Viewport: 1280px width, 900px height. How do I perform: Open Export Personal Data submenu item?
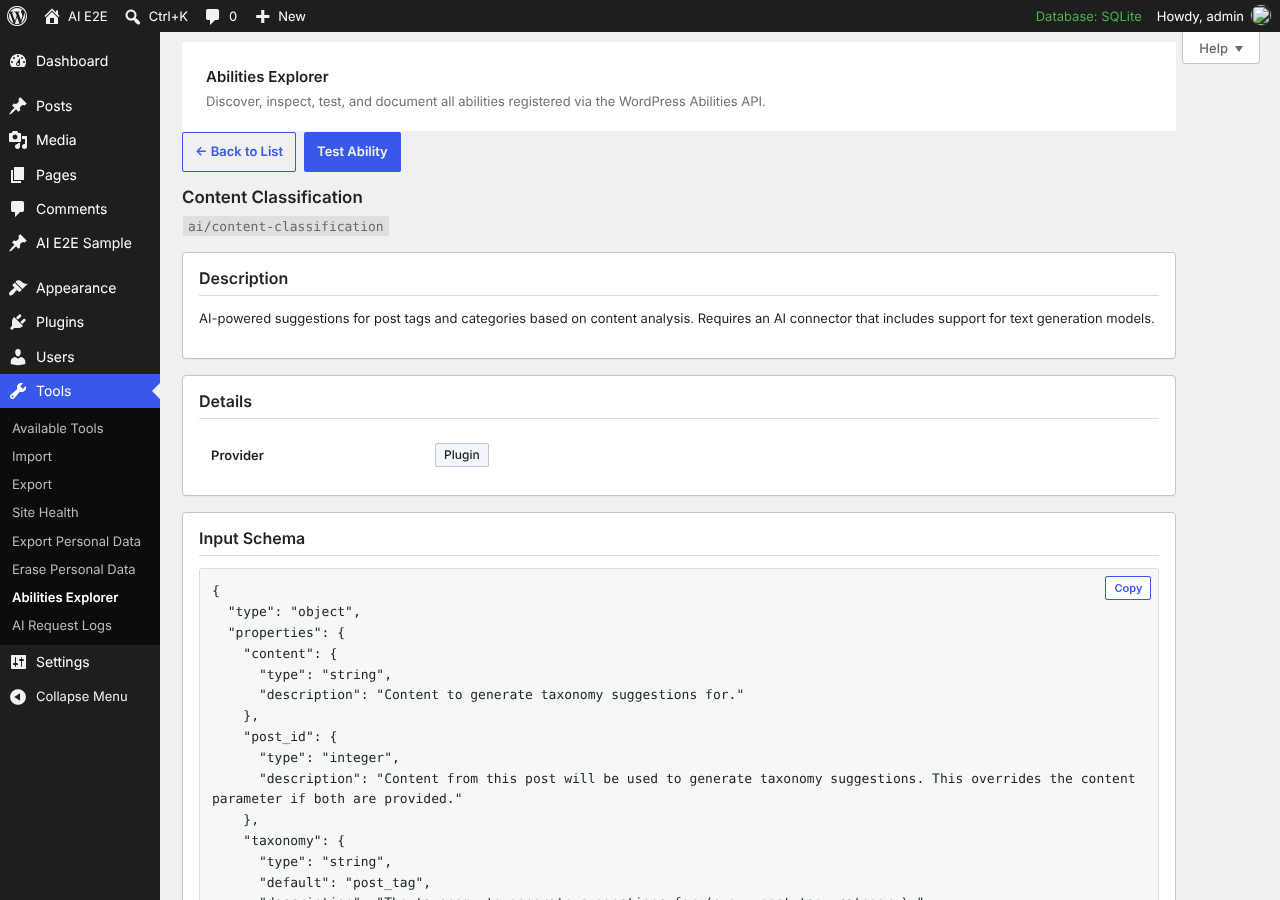pyautogui.click(x=76, y=541)
